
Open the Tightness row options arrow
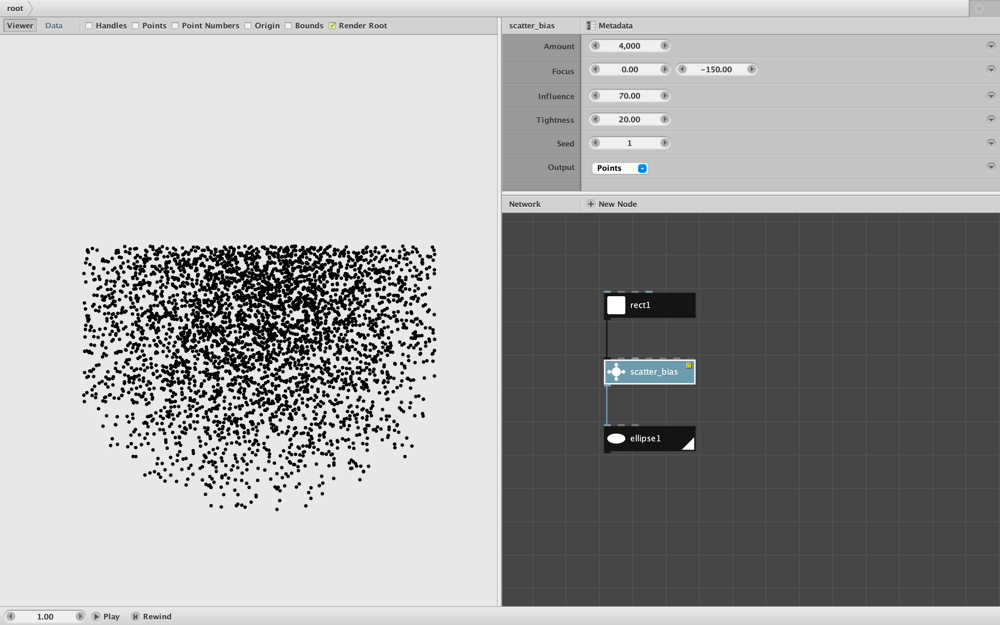(x=991, y=119)
